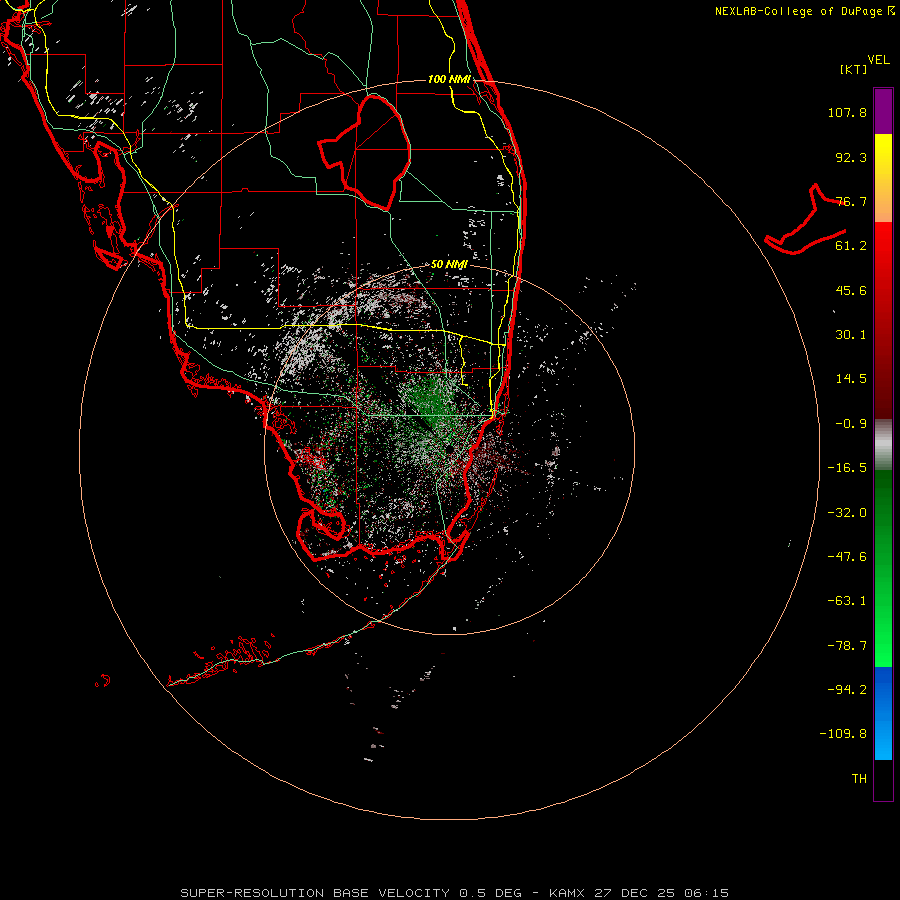Viewport: 900px width, 900px height.
Task: Click the KAMX station identifier in the caption
Action: [567, 893]
